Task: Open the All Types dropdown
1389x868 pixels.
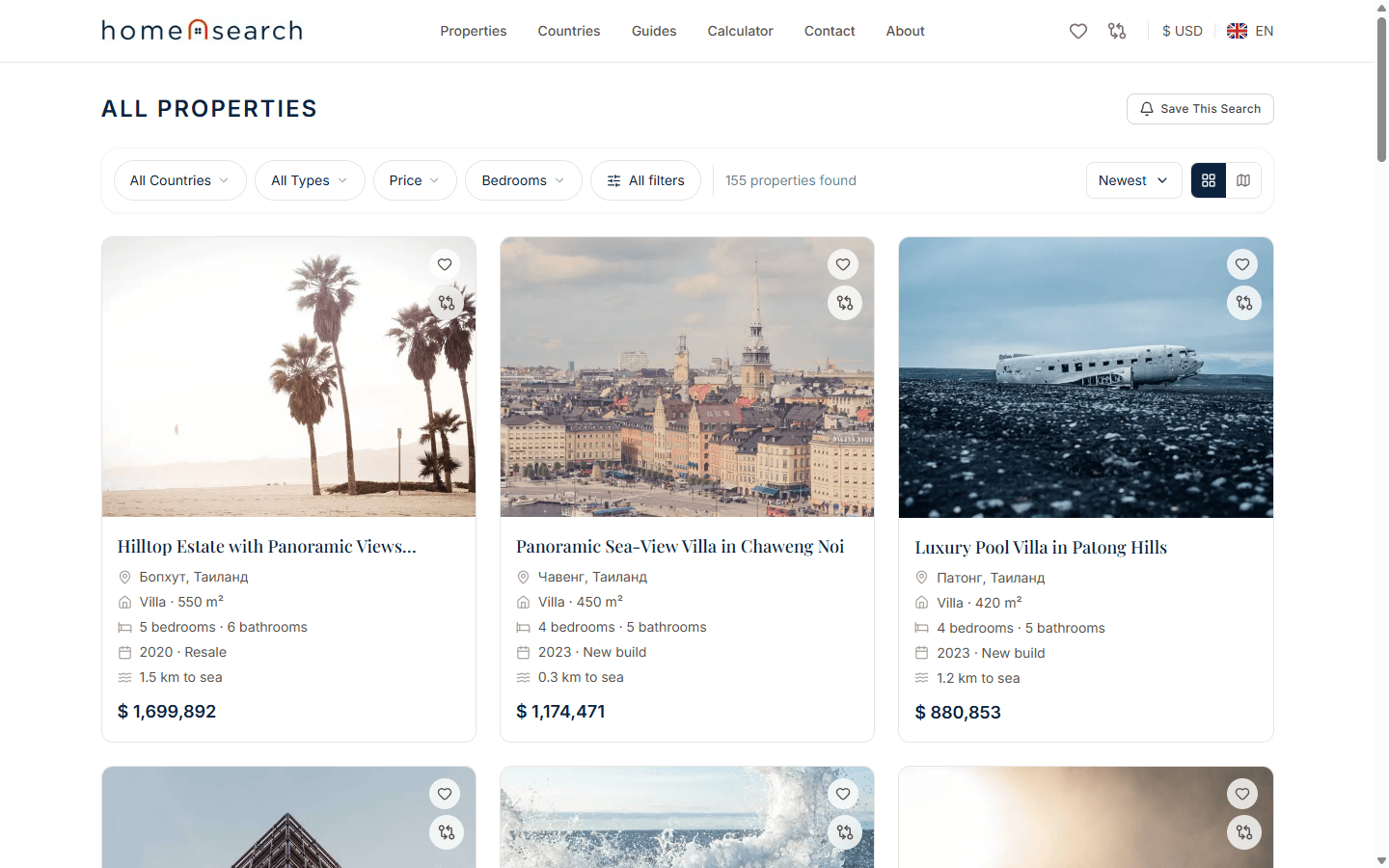Action: click(x=309, y=180)
